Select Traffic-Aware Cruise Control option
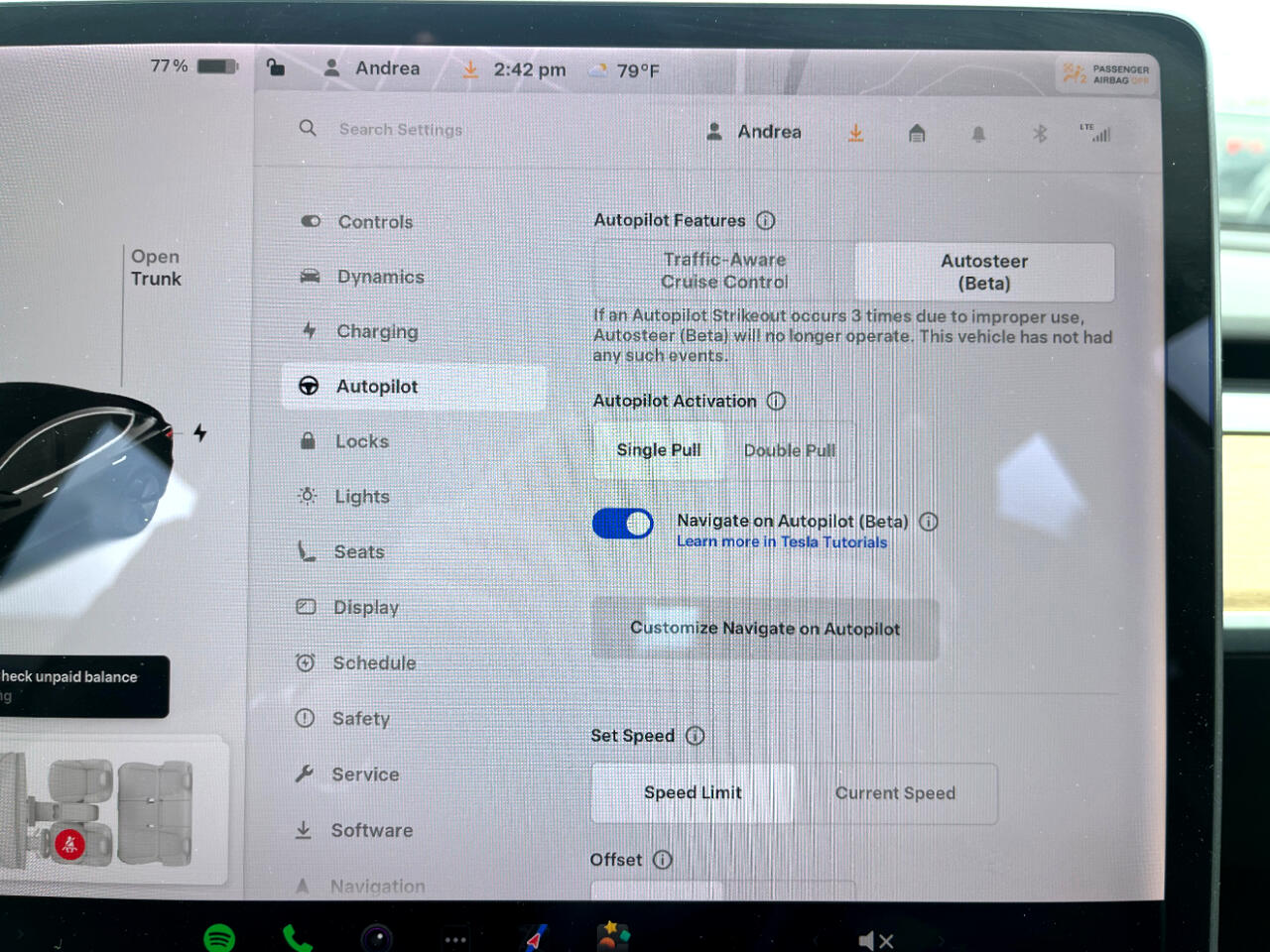Screen dimensions: 1270x952 pos(724,271)
